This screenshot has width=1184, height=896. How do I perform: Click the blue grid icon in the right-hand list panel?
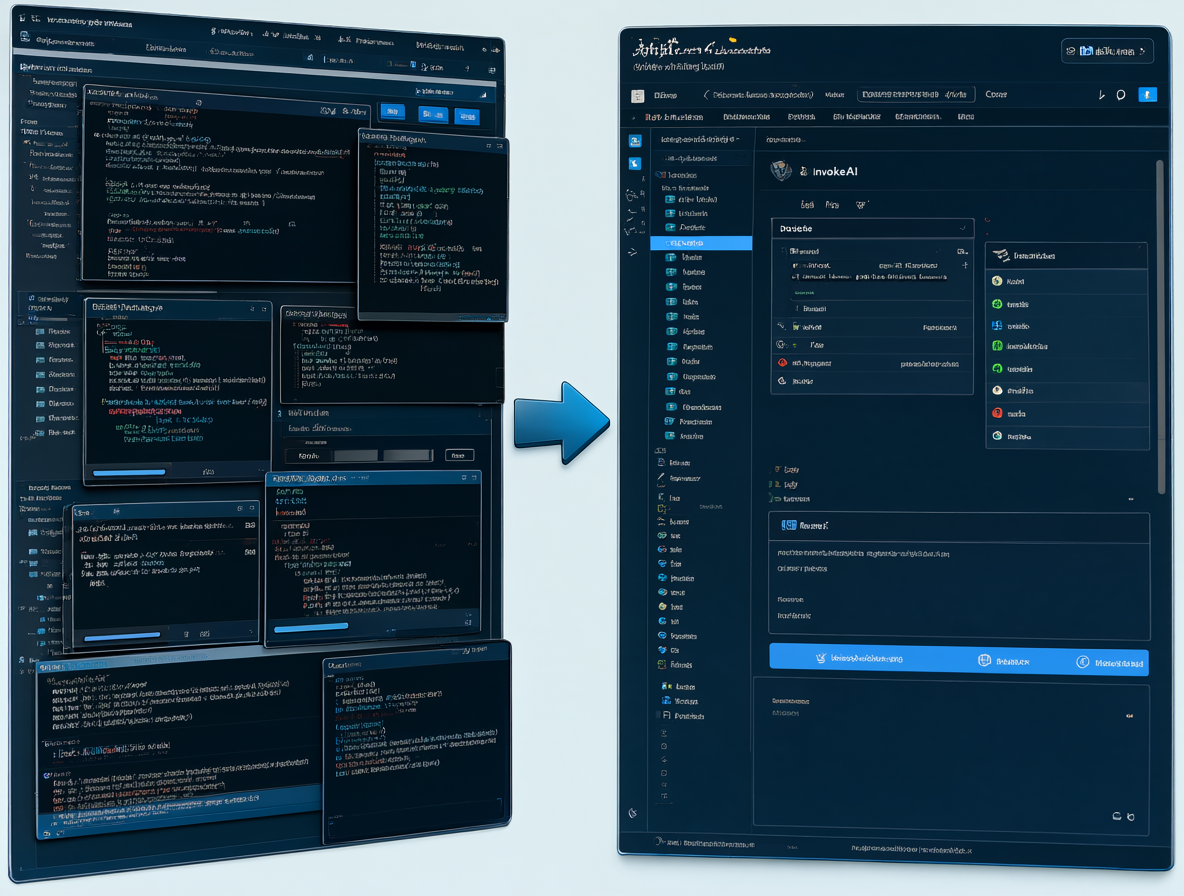coord(997,325)
